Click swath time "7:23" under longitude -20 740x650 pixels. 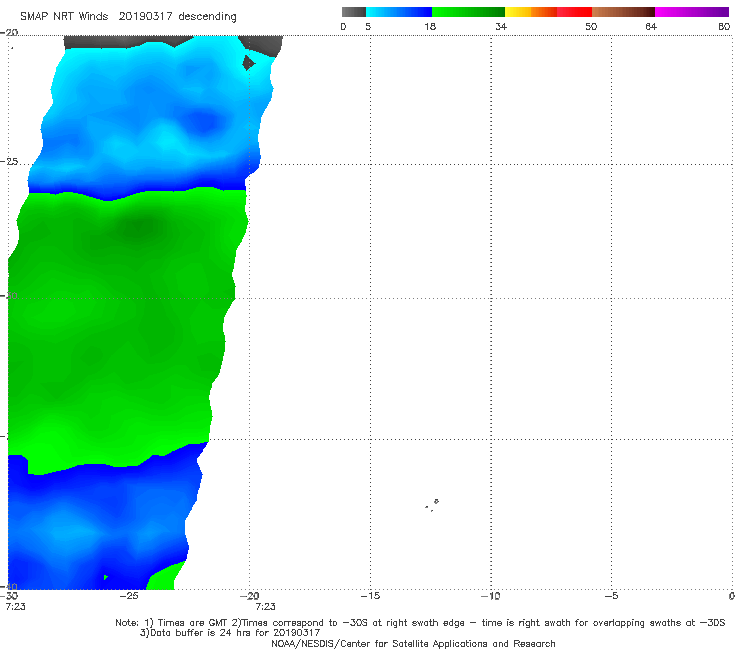(x=265, y=607)
